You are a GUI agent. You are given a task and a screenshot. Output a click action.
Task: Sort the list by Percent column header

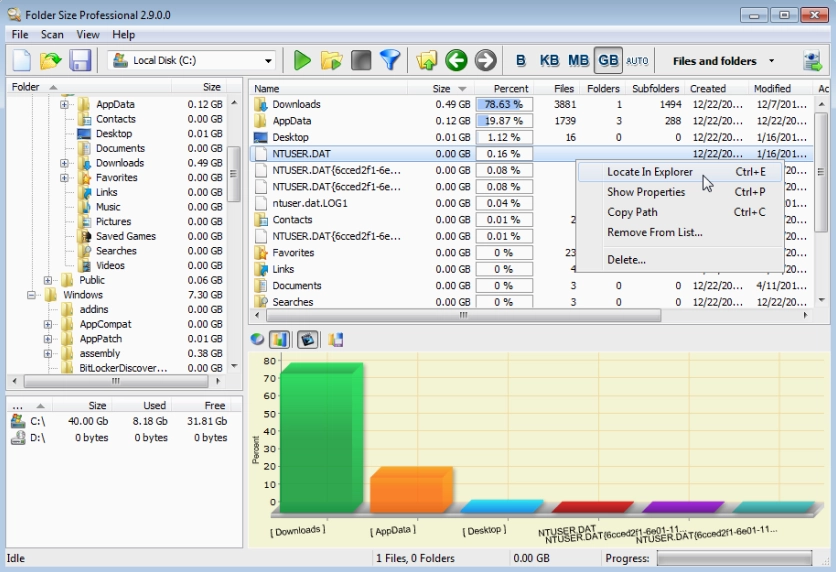[510, 89]
